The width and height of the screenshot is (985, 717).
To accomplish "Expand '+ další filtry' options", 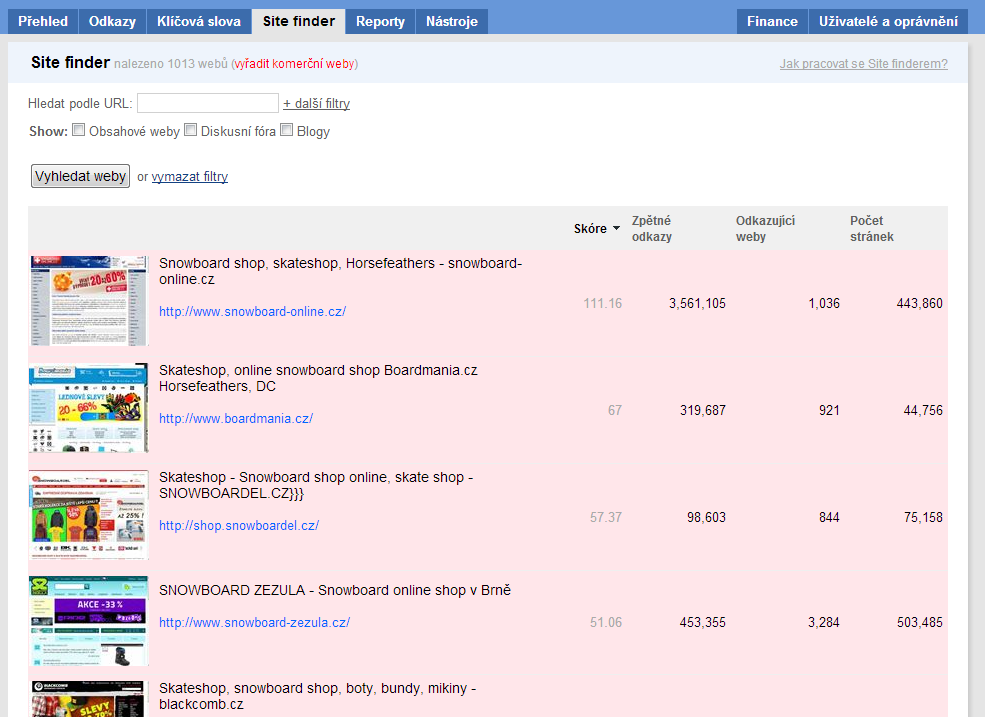I will point(317,103).
